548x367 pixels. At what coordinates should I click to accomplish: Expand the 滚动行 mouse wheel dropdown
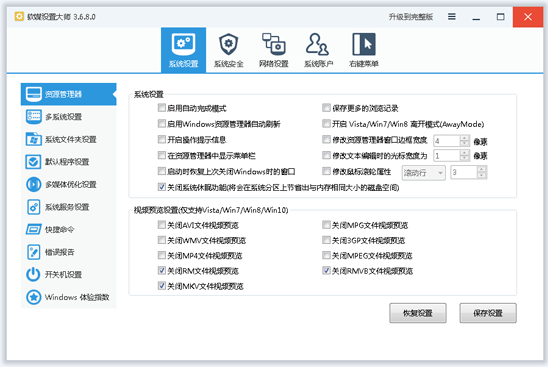click(424, 173)
